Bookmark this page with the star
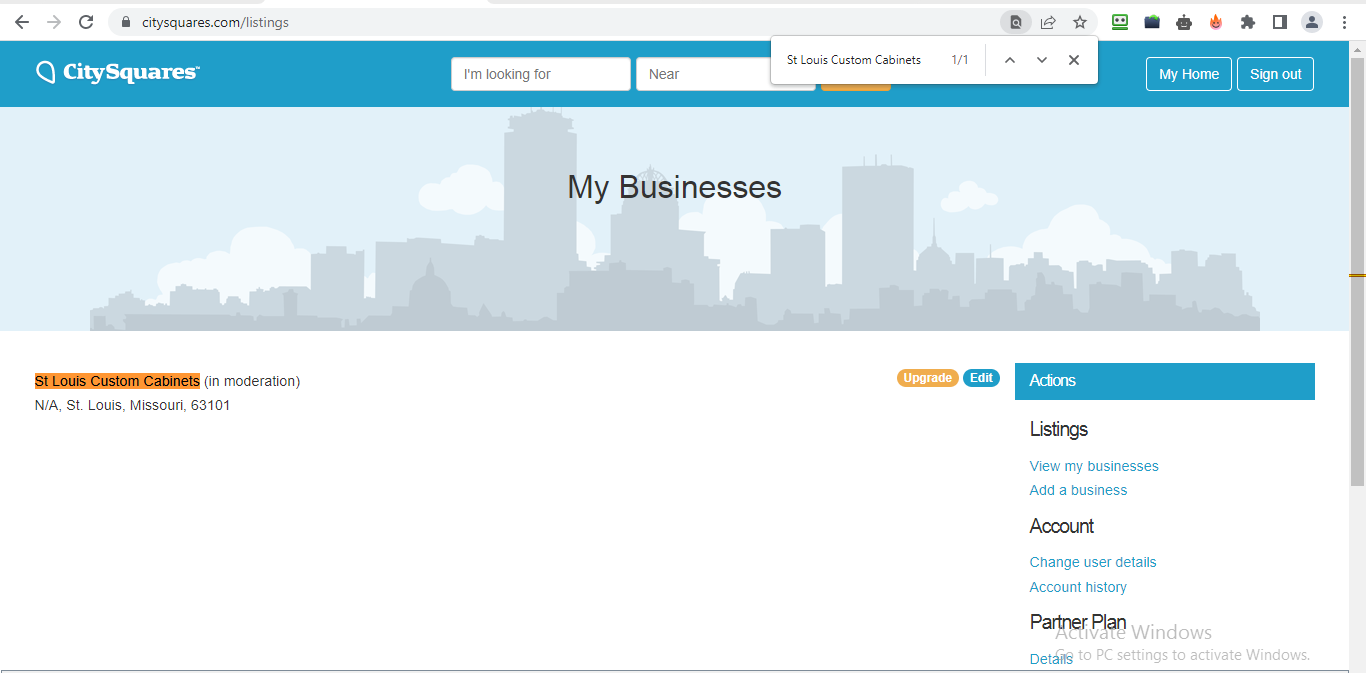Viewport: 1366px width, 673px height. [x=1080, y=22]
